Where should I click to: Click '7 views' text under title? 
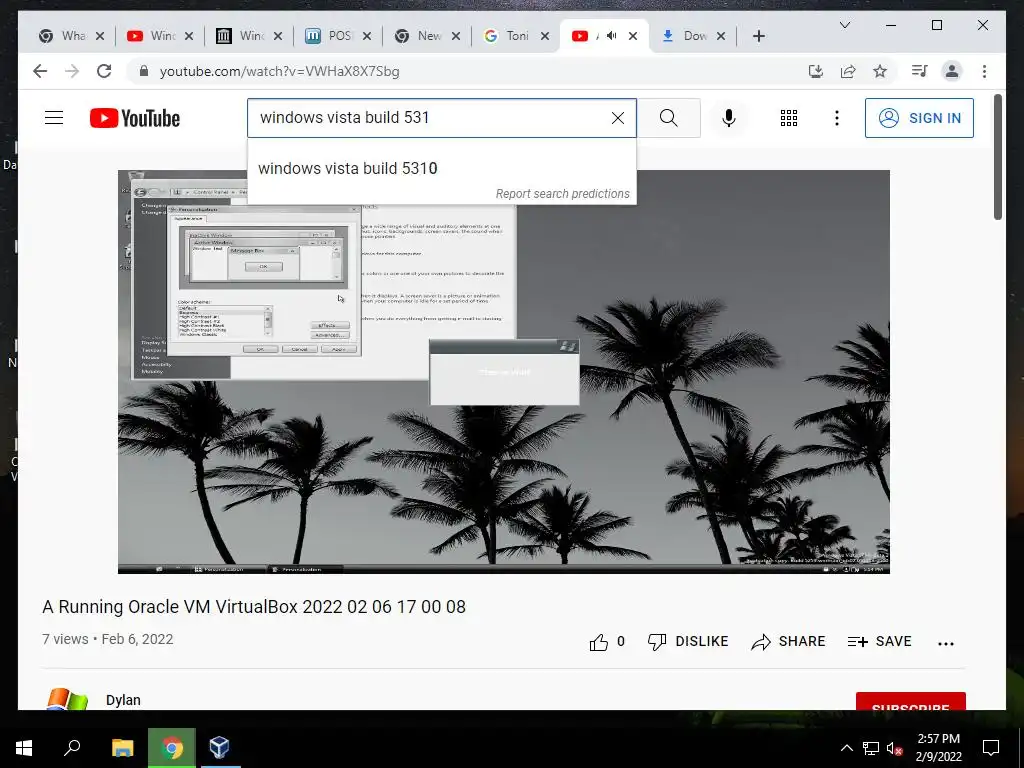tap(65, 639)
